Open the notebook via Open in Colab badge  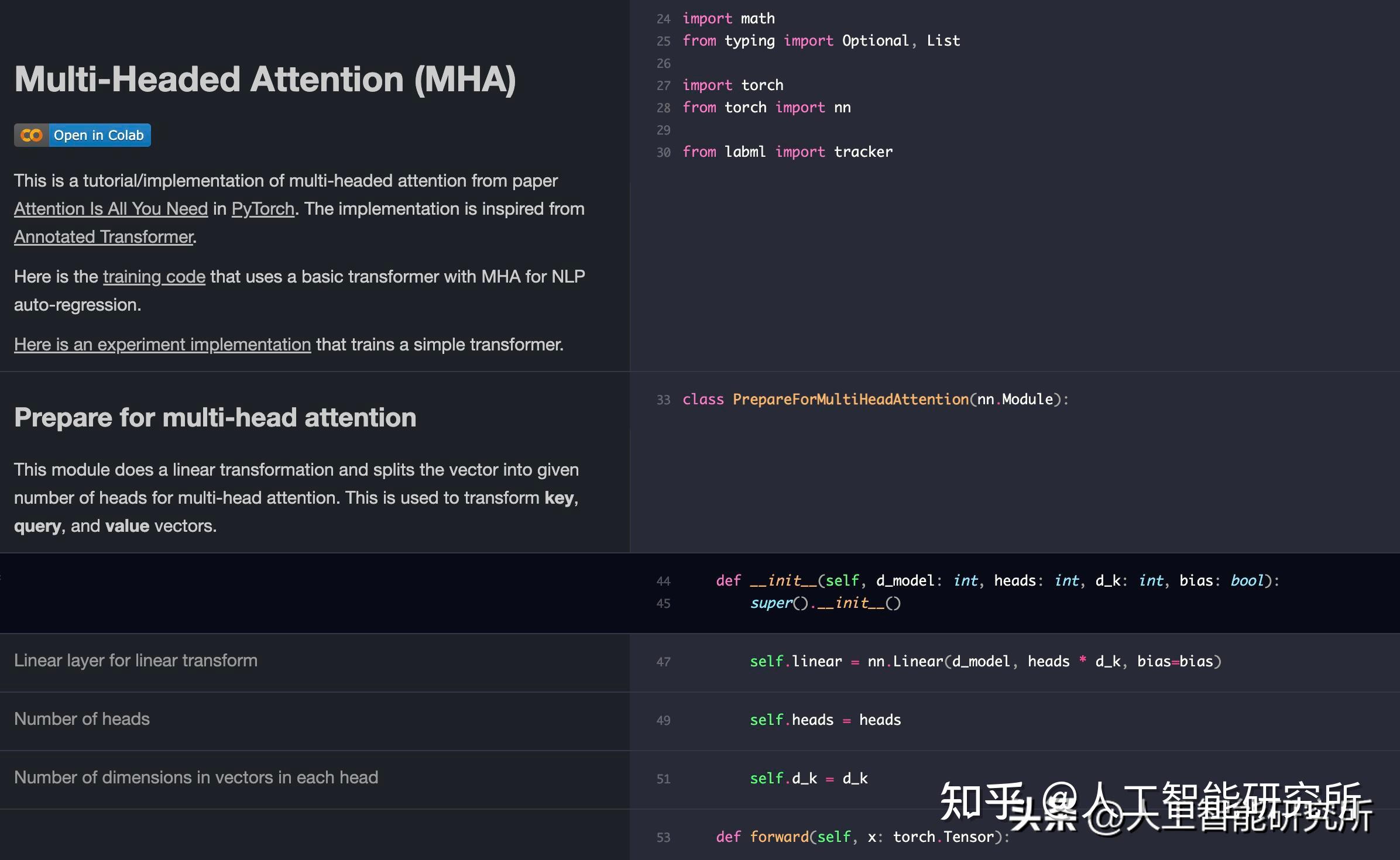[x=98, y=135]
